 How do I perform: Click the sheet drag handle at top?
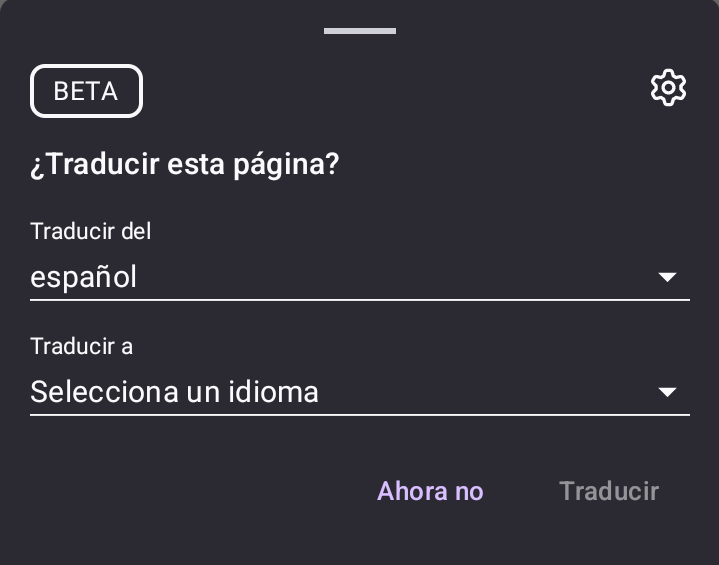(x=360, y=31)
